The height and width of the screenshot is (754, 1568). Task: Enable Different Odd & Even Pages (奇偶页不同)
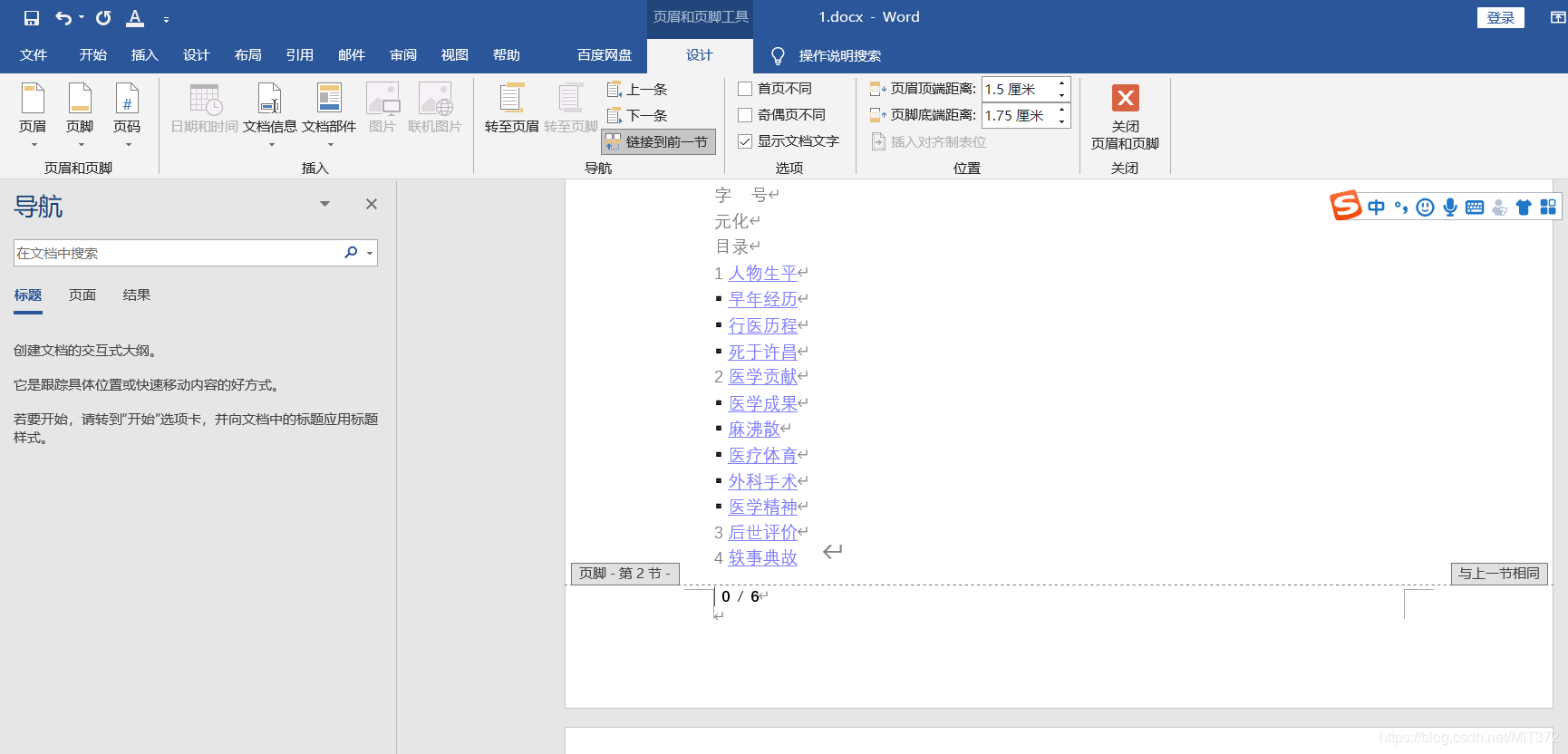(x=745, y=115)
